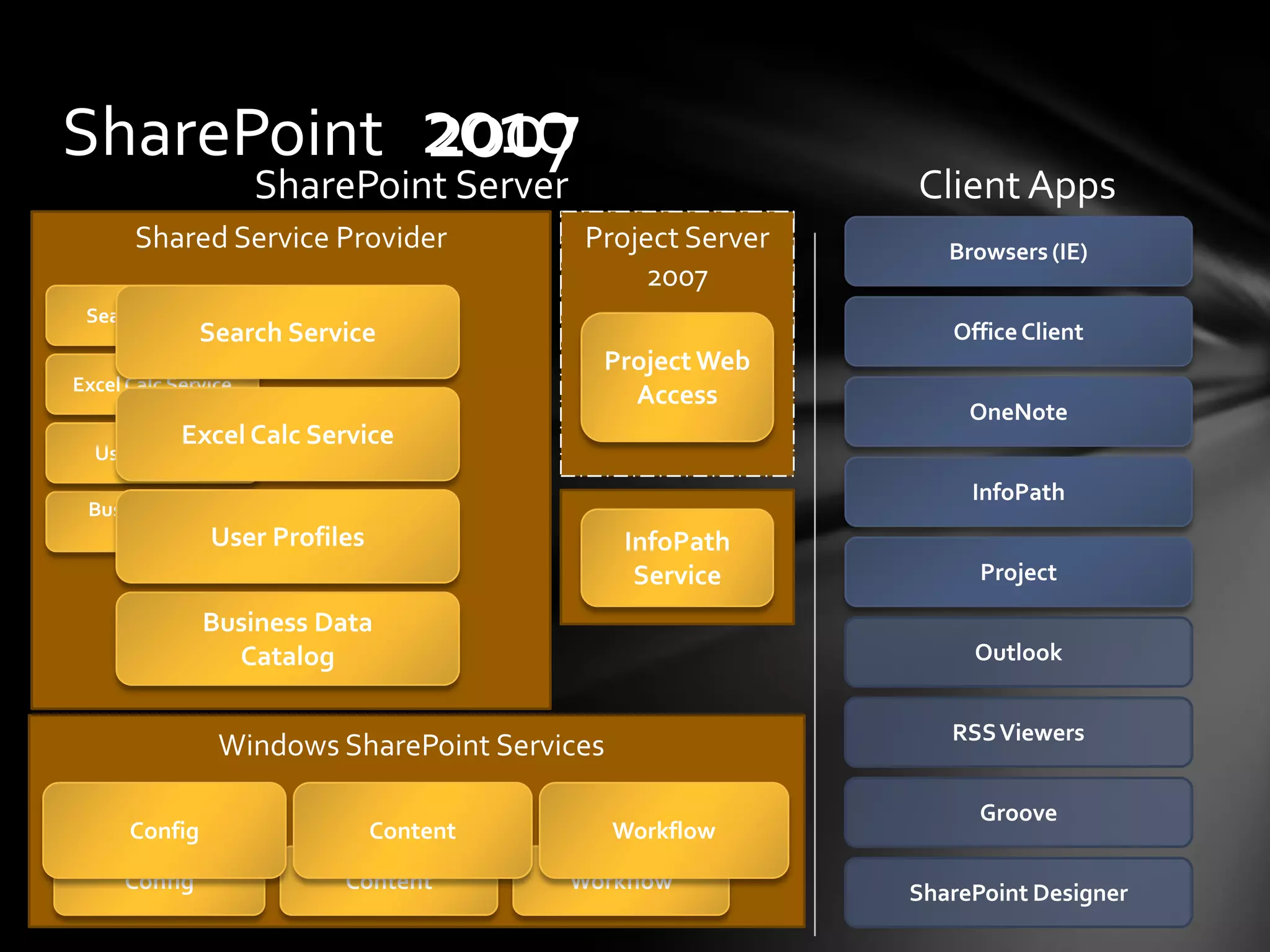Select the Excel Calc Service block
The image size is (1270, 952).
coord(287,434)
